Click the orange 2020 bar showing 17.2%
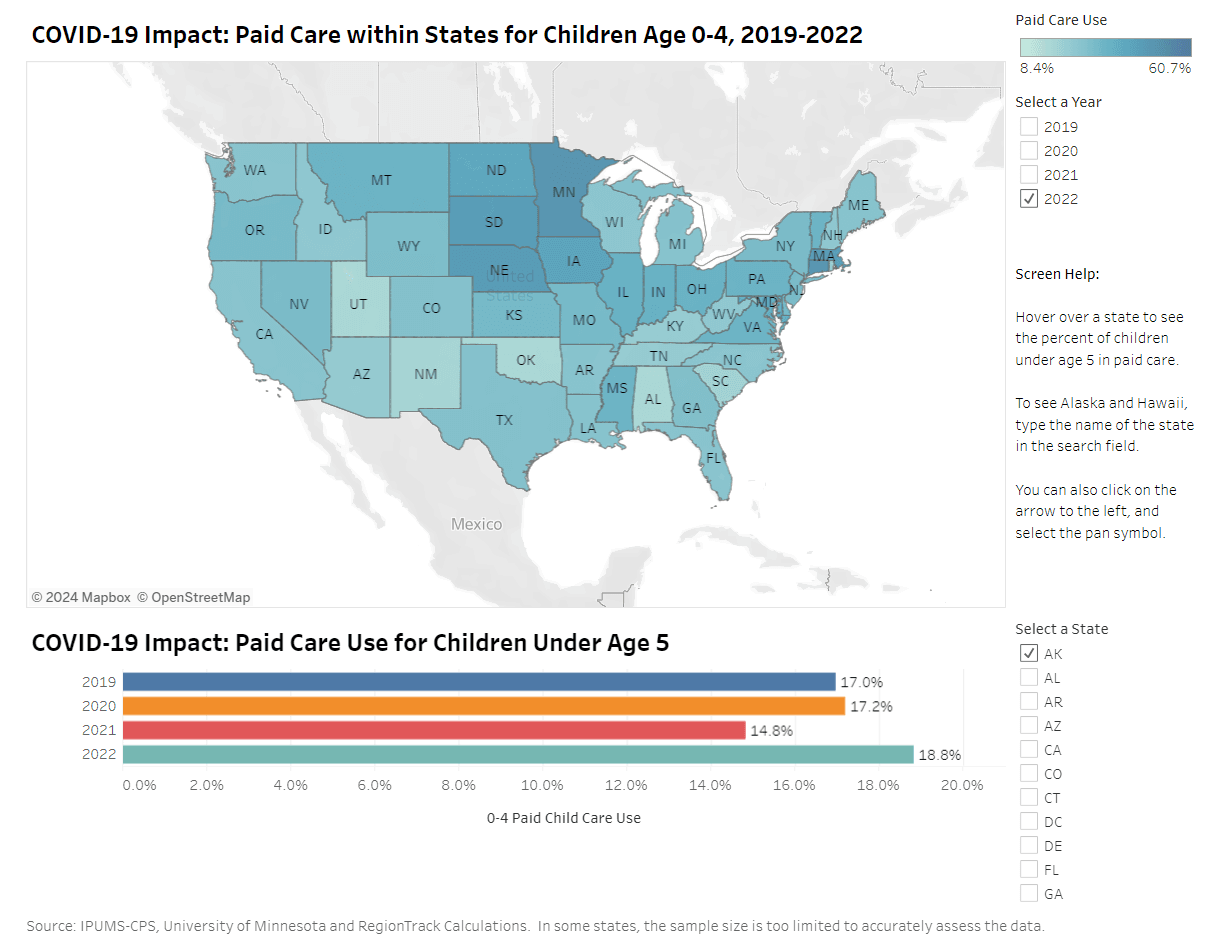Screen dimensions: 1205x950 coord(480,705)
